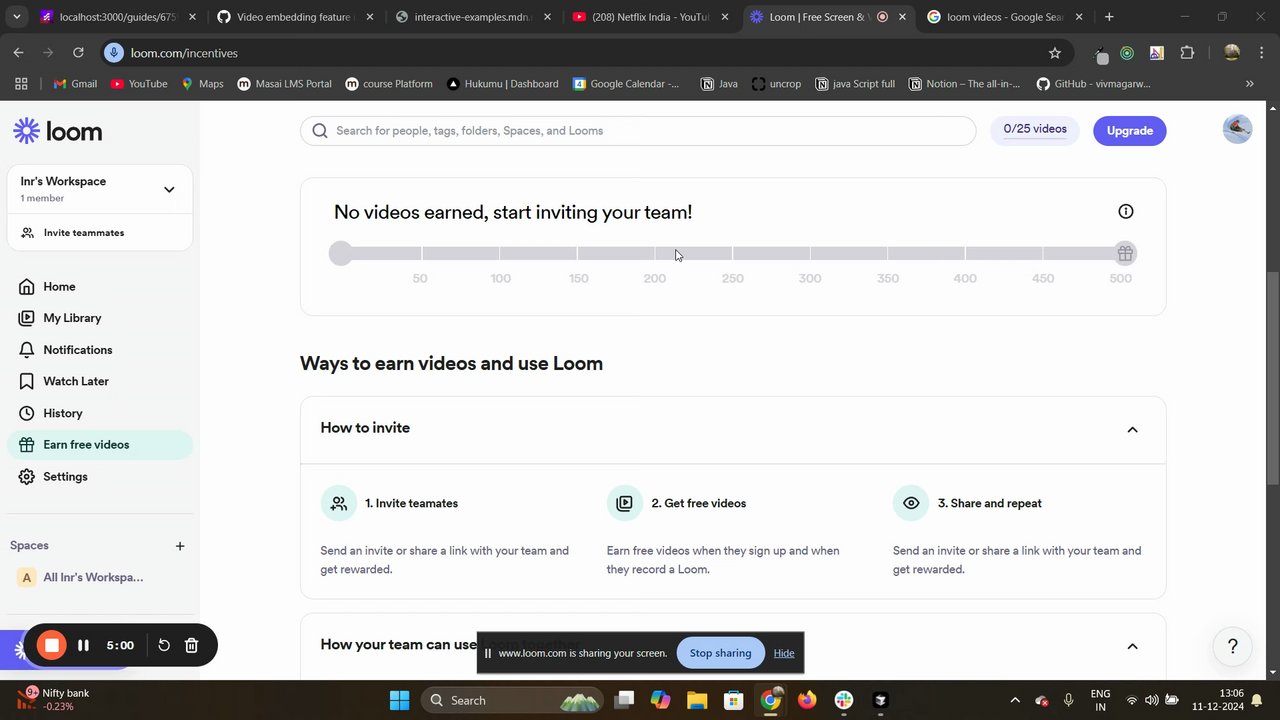Viewport: 1280px width, 720px height.
Task: Click the search input field
Action: [x=638, y=131]
